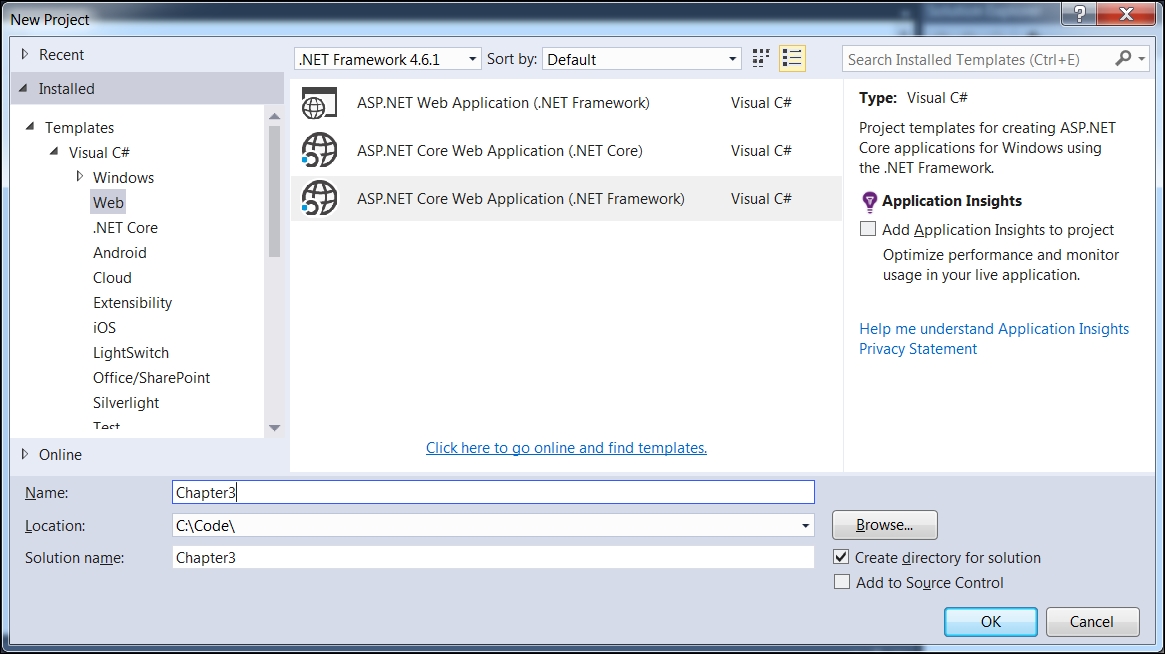1165x654 pixels.
Task: Collapse the Templates tree node
Action: 30,127
